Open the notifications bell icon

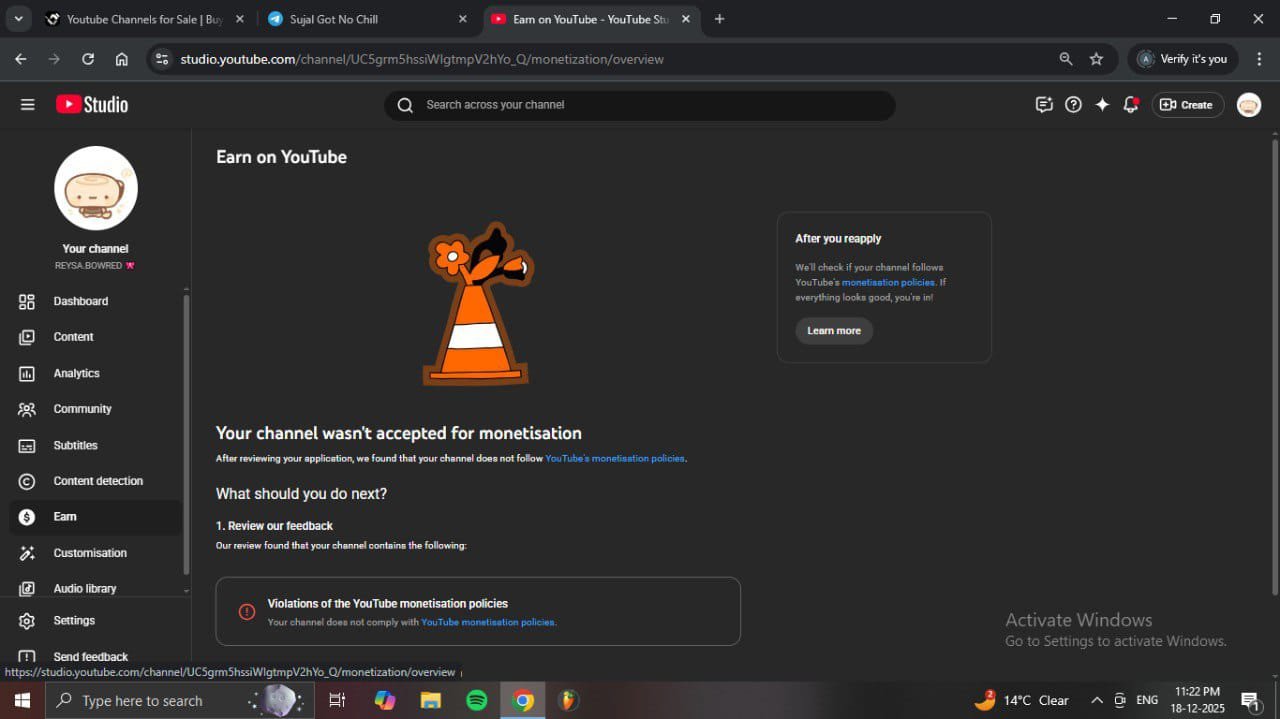point(1131,105)
